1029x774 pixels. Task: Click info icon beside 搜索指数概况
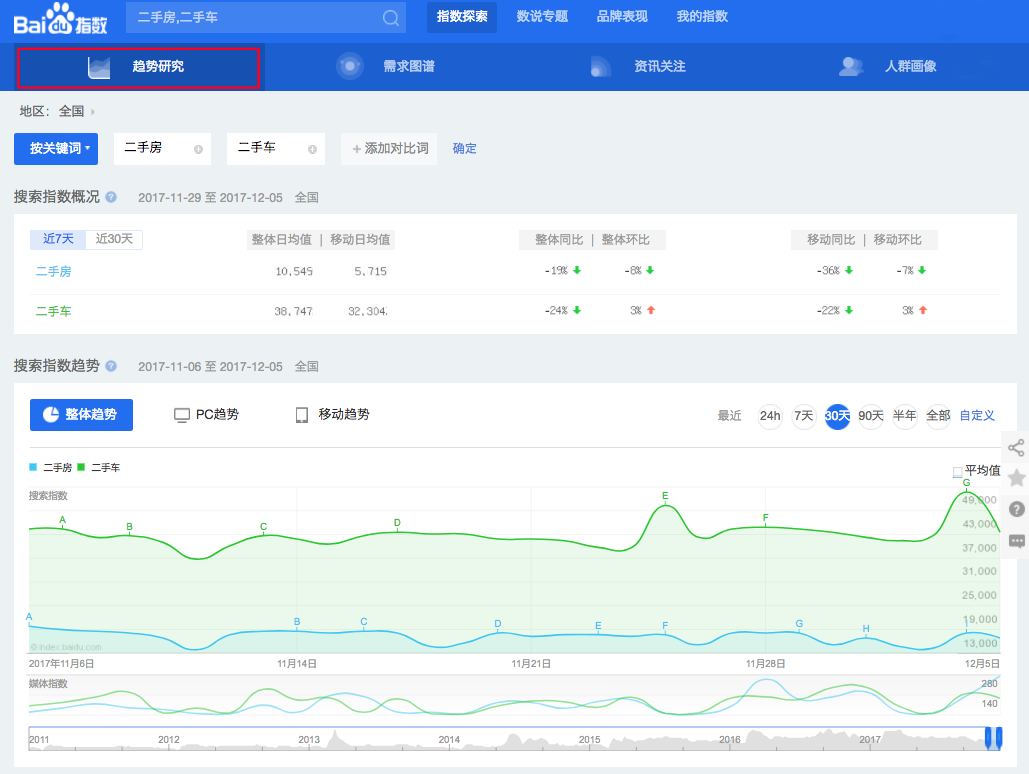pos(111,198)
